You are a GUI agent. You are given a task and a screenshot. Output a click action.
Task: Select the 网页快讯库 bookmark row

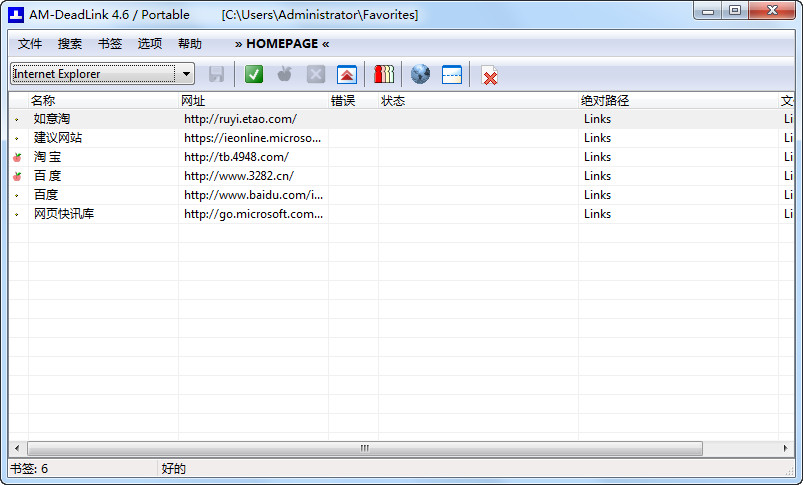click(401, 214)
